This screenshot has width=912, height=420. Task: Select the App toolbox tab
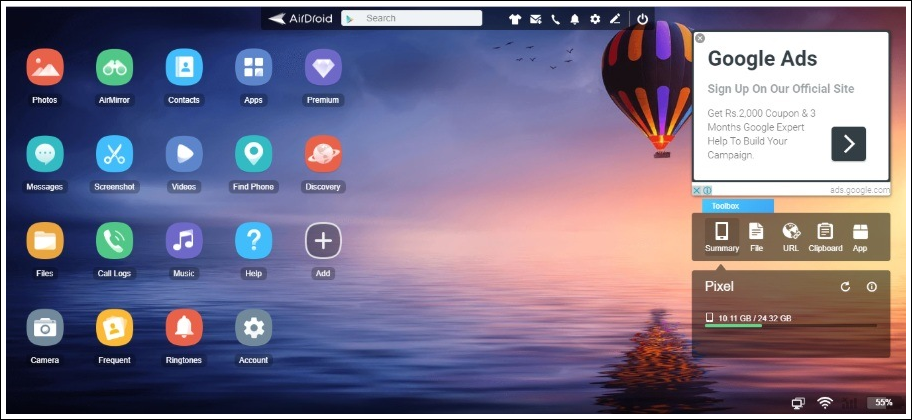860,237
